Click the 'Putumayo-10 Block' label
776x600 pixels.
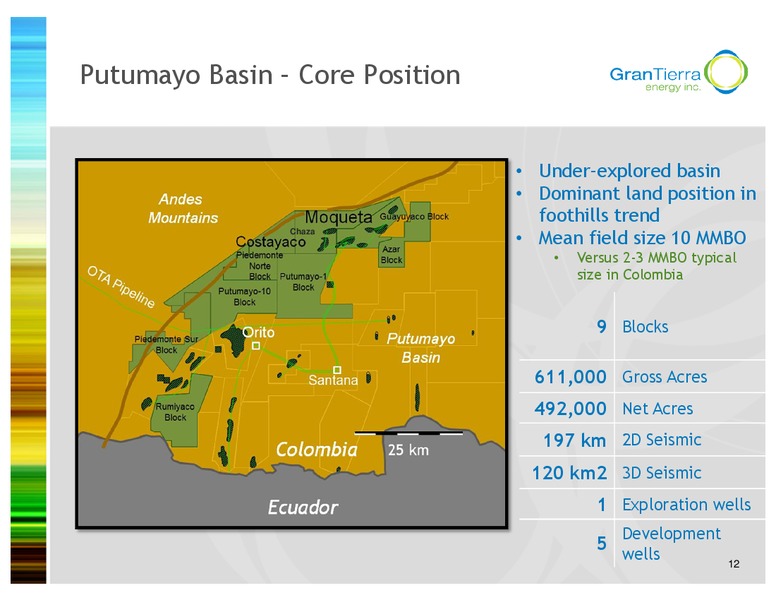[x=244, y=297]
